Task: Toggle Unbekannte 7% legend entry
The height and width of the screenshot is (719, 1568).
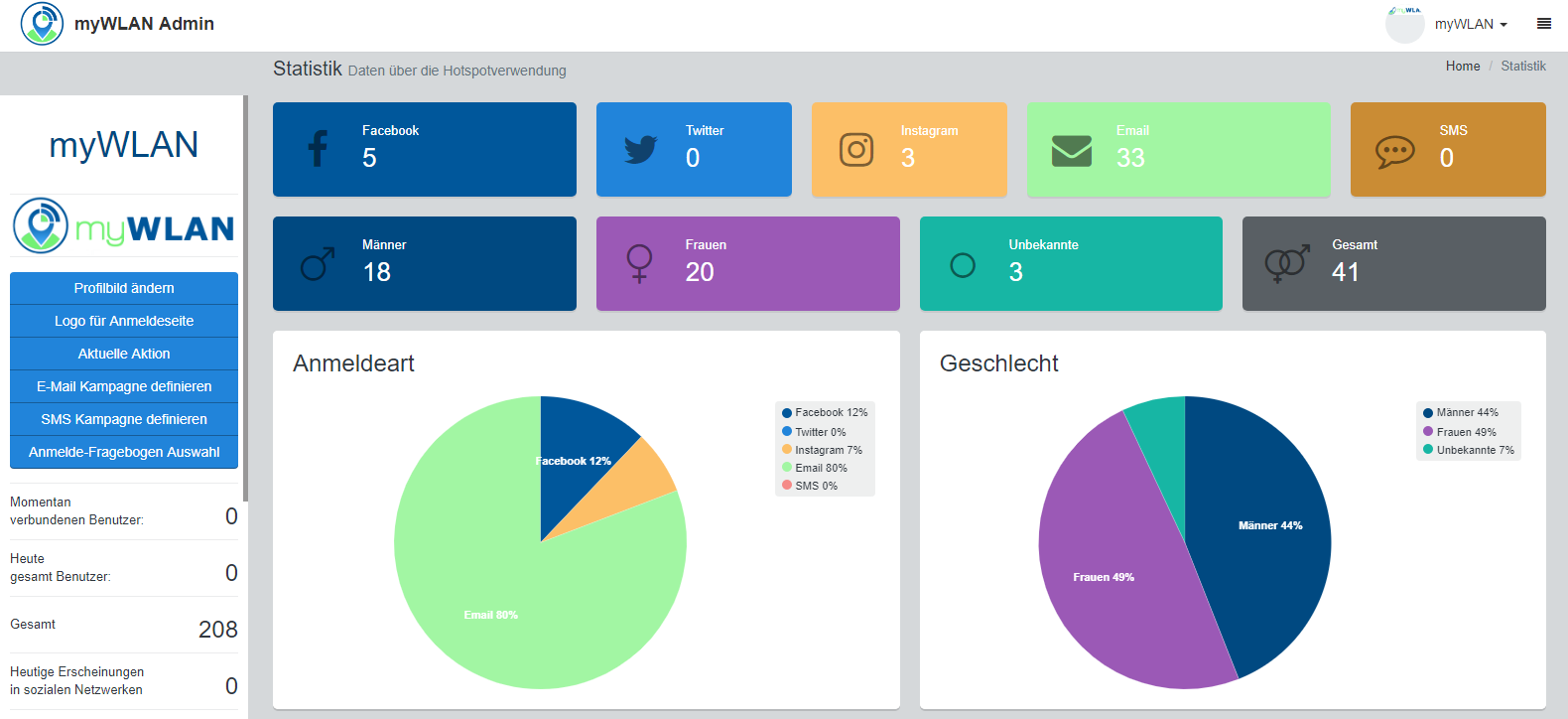Action: click(1469, 450)
